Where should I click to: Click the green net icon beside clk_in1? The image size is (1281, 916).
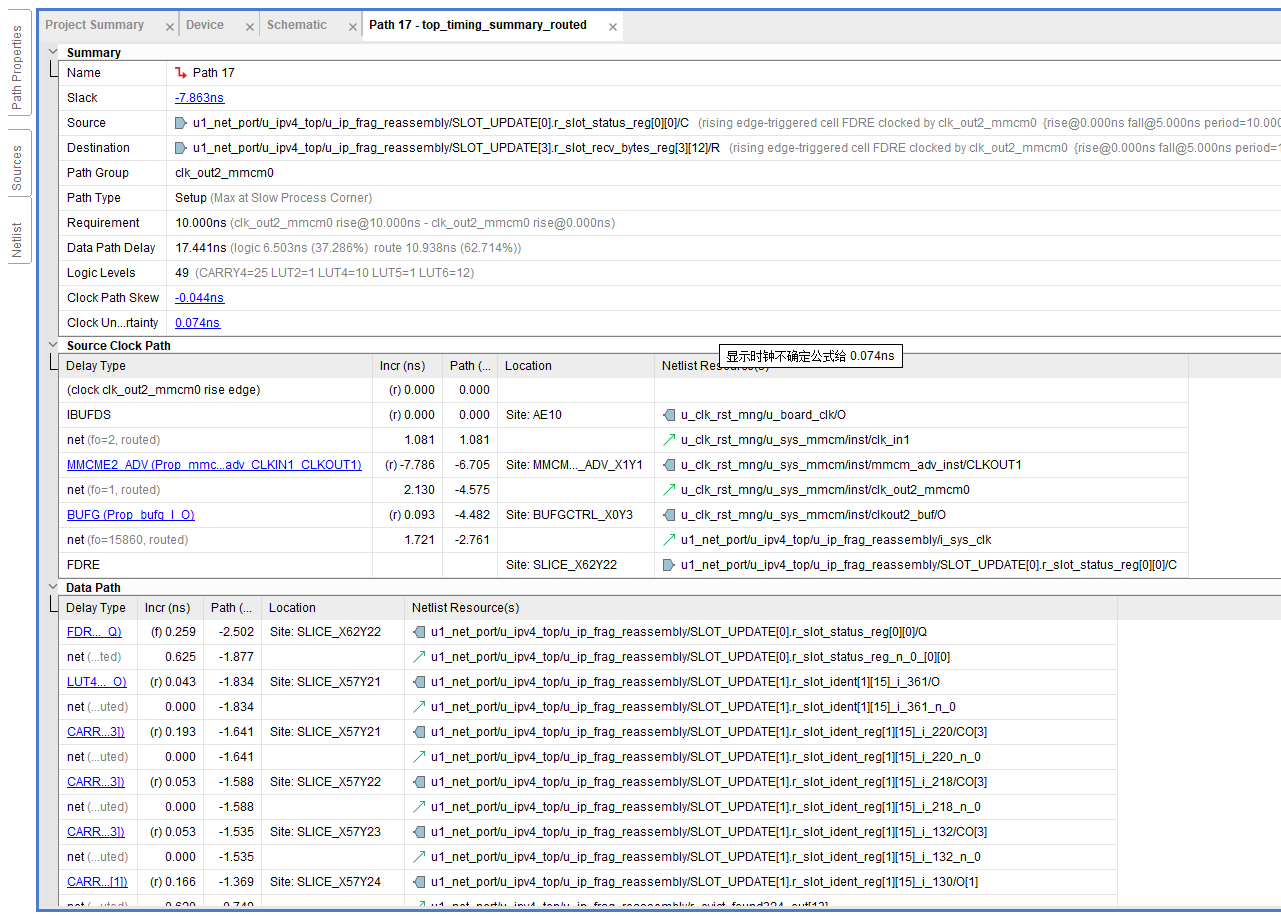tap(669, 440)
